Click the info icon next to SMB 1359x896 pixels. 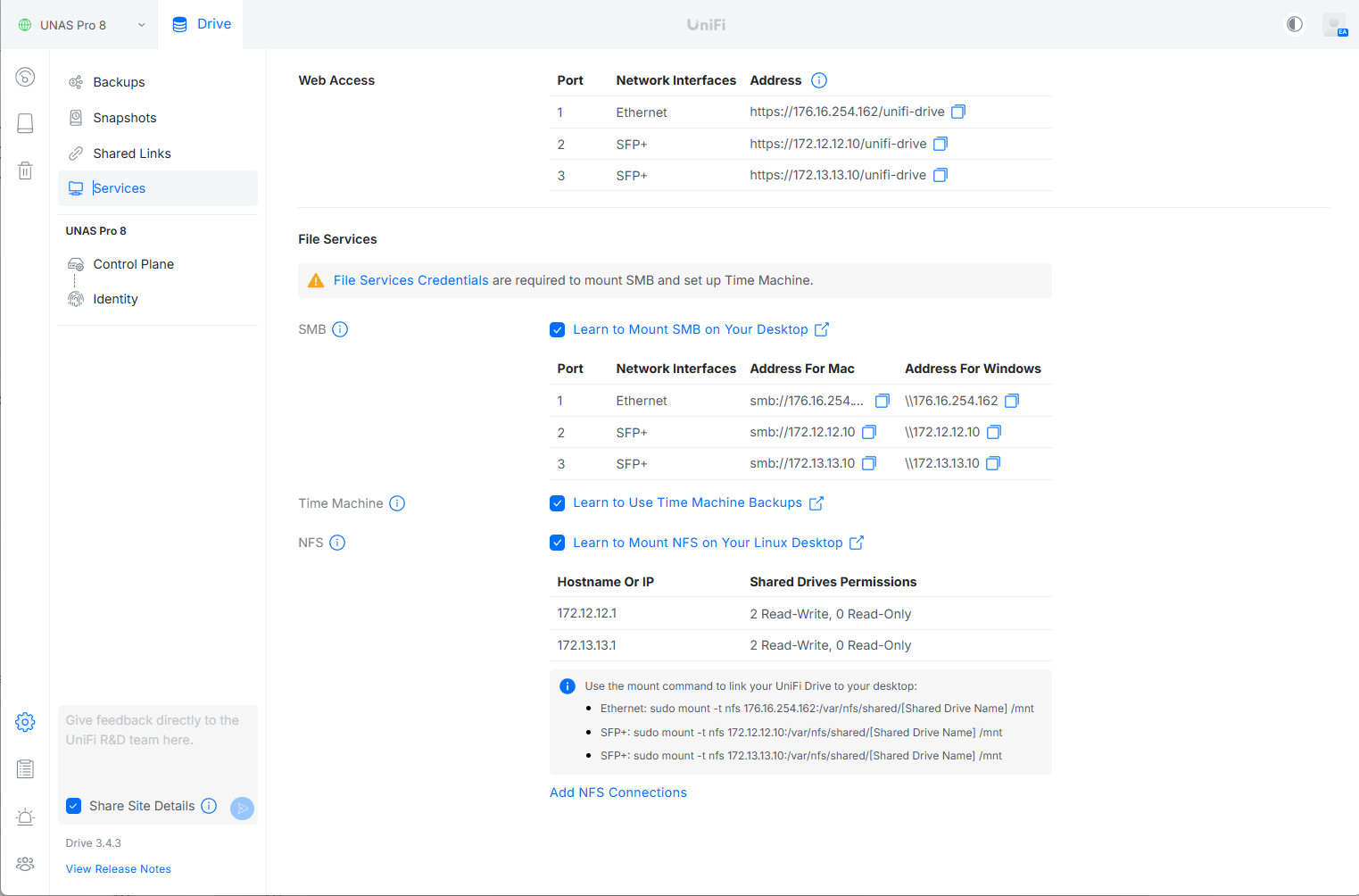click(340, 329)
